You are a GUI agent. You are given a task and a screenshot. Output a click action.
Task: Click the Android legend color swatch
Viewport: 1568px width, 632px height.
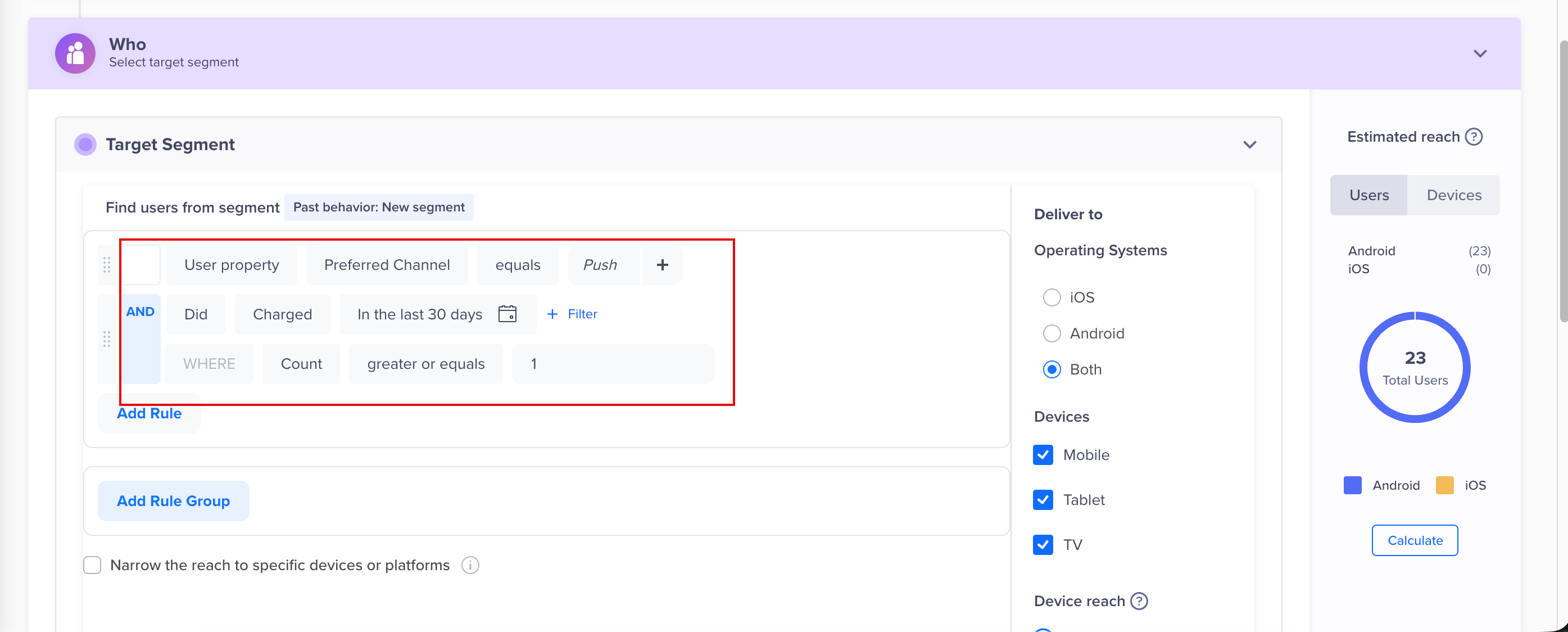coord(1352,485)
